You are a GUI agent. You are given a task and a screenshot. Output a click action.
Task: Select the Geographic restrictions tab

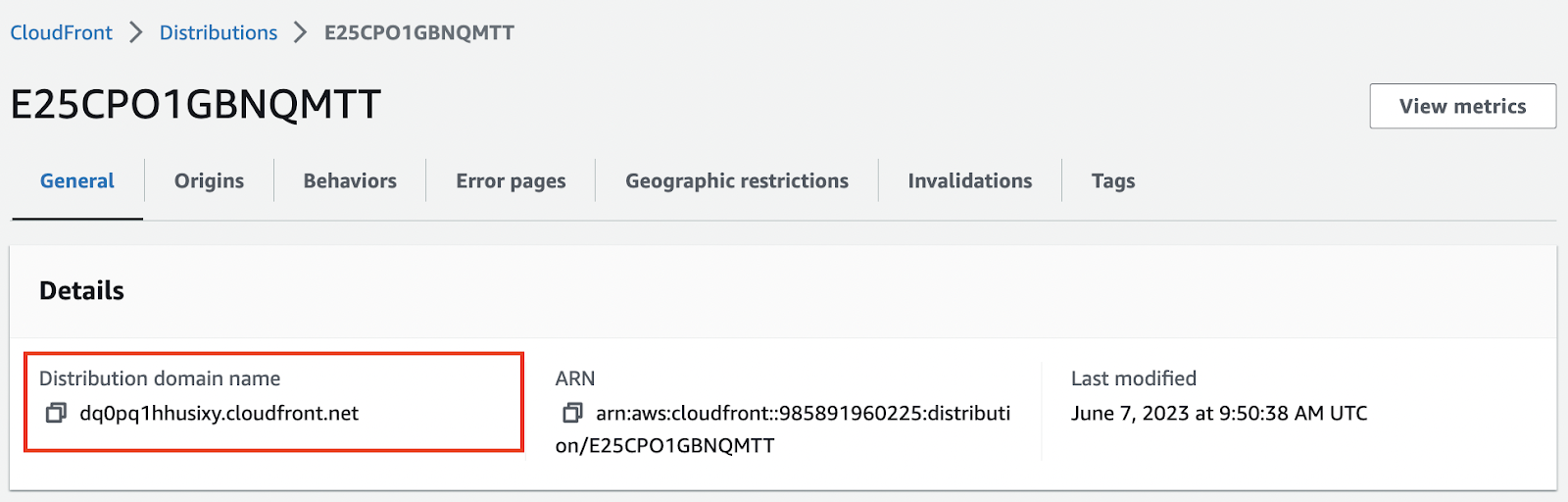737,181
